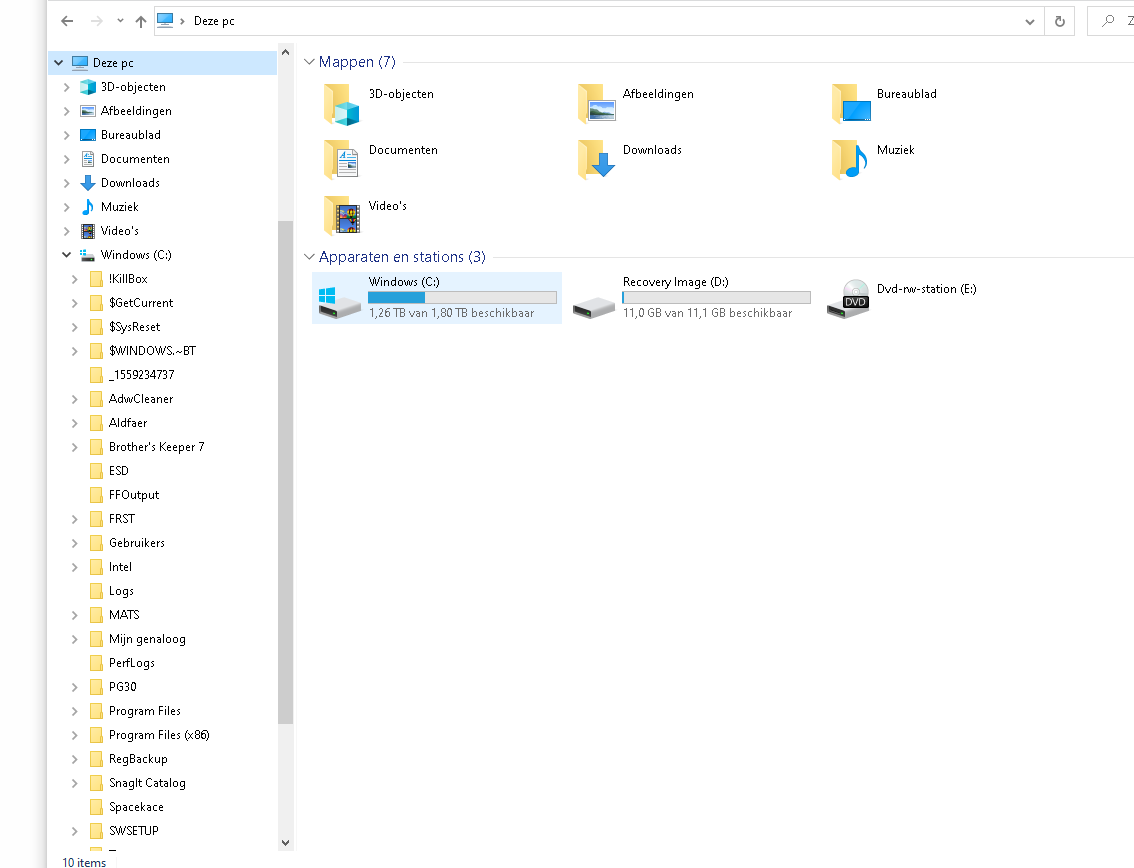
Task: Click the Windows (C:) storage usage bar
Action: (462, 298)
